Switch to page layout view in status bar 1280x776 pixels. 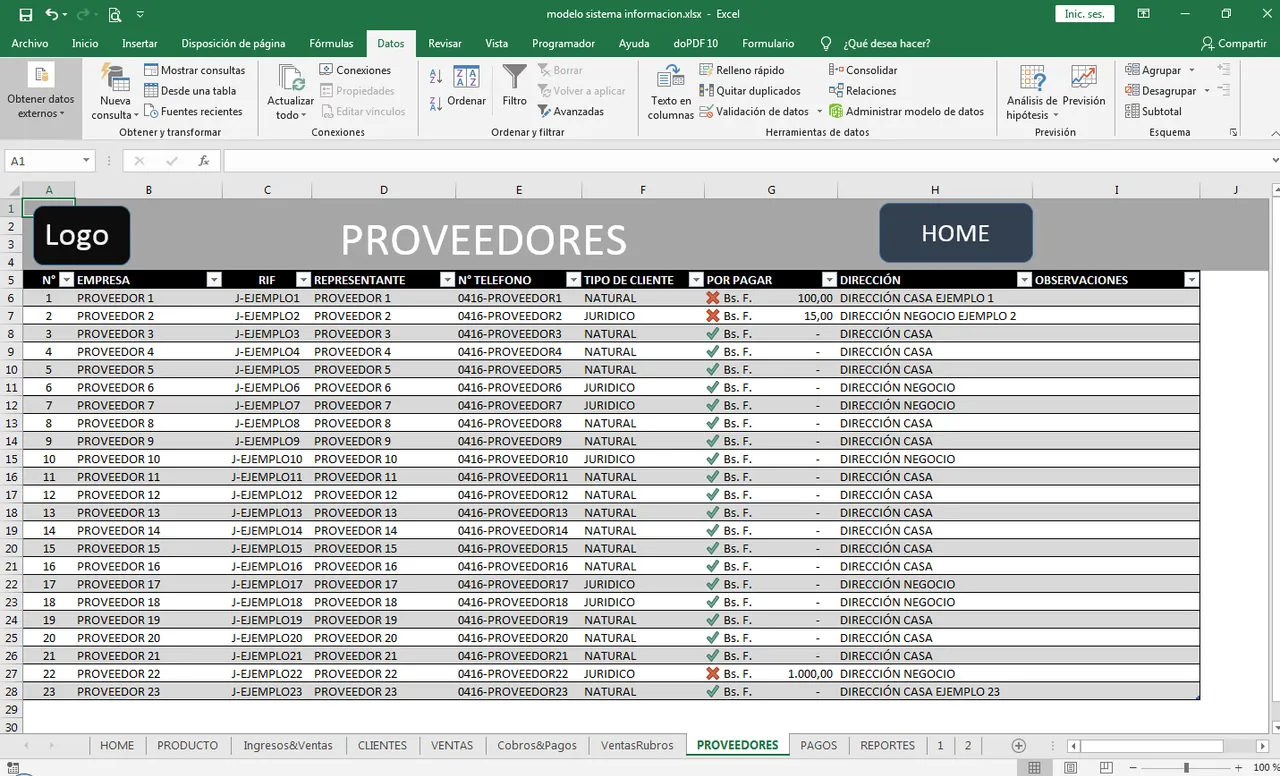pyautogui.click(x=1071, y=768)
